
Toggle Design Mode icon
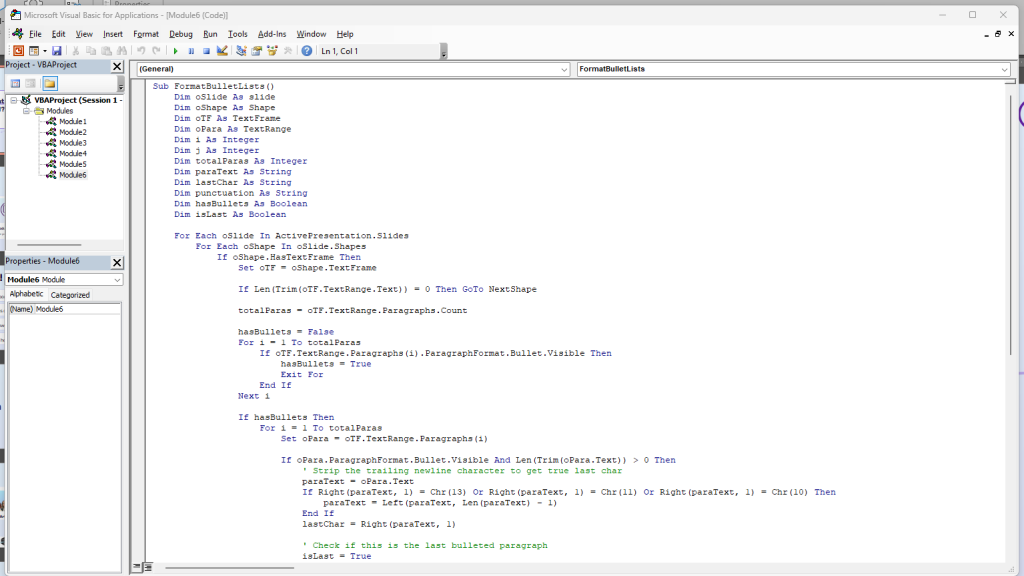coord(222,51)
